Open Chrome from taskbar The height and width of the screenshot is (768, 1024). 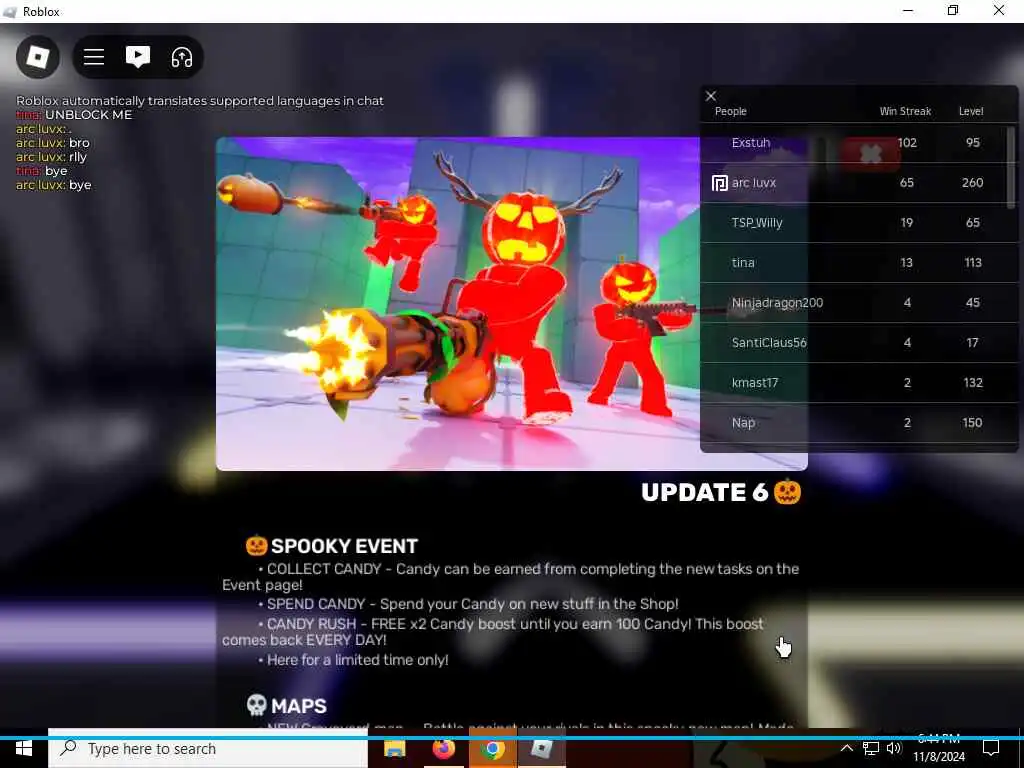pos(493,748)
